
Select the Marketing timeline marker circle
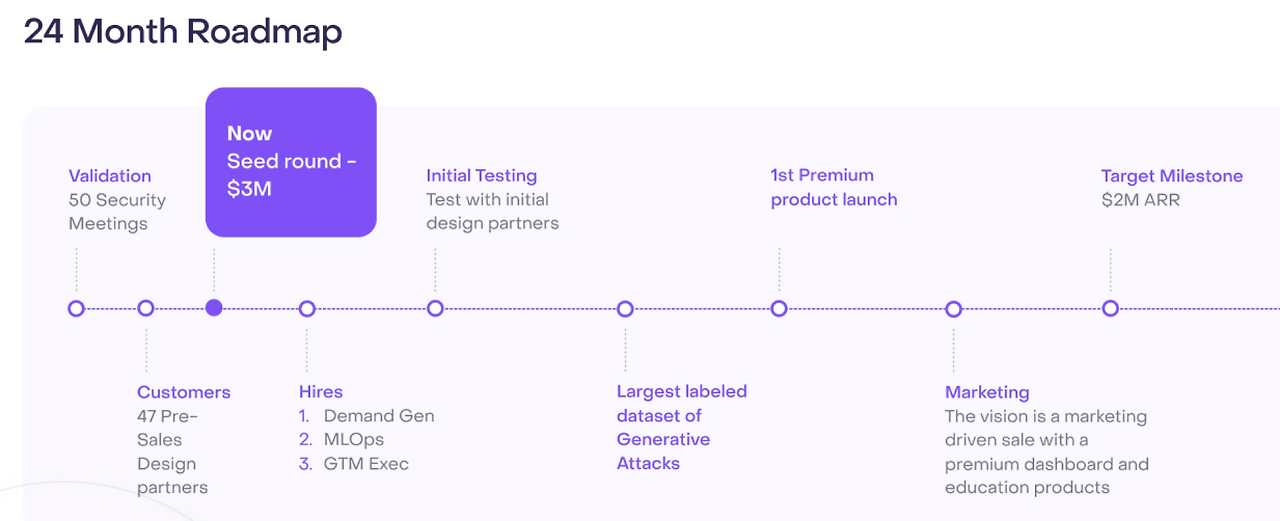pos(954,308)
